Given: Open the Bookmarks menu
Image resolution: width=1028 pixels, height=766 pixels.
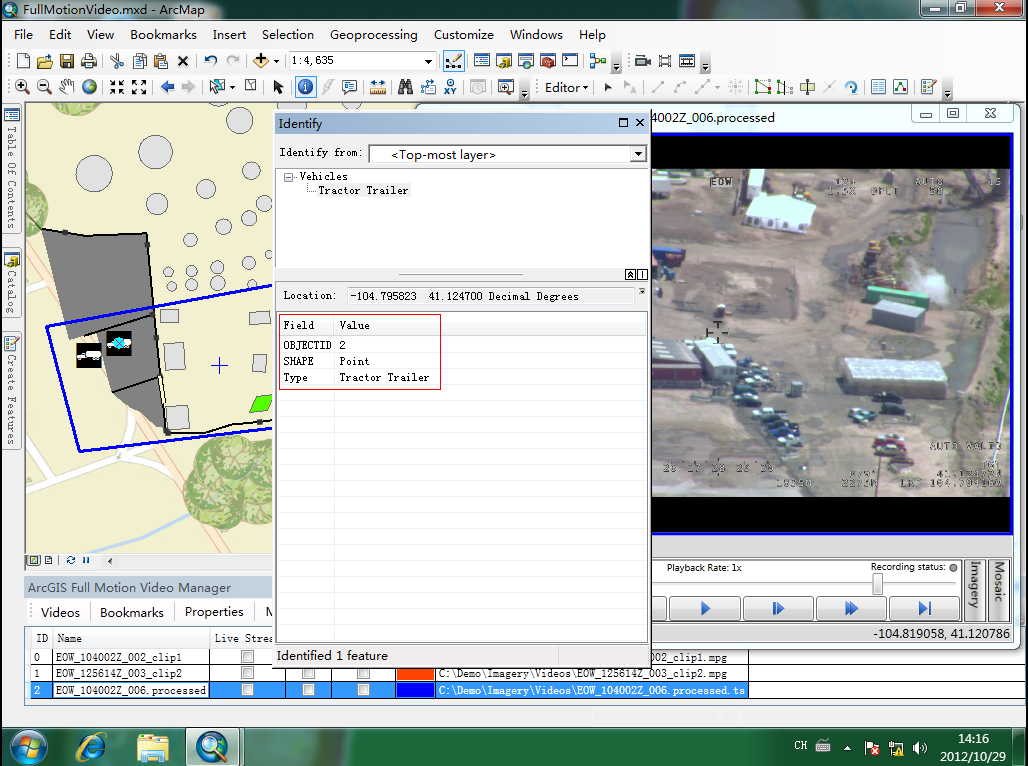Looking at the screenshot, I should click(x=163, y=35).
